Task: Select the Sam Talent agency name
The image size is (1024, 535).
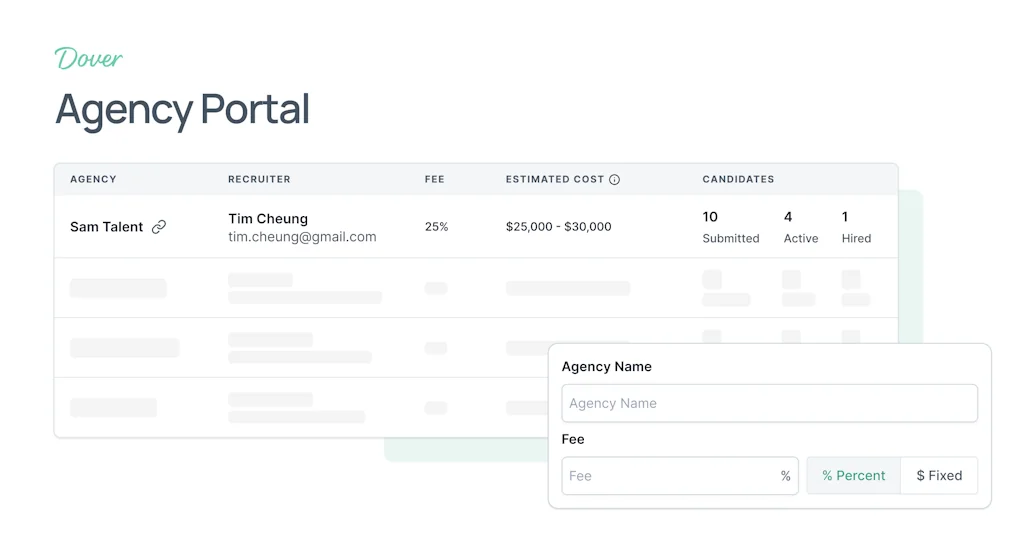Action: click(106, 227)
